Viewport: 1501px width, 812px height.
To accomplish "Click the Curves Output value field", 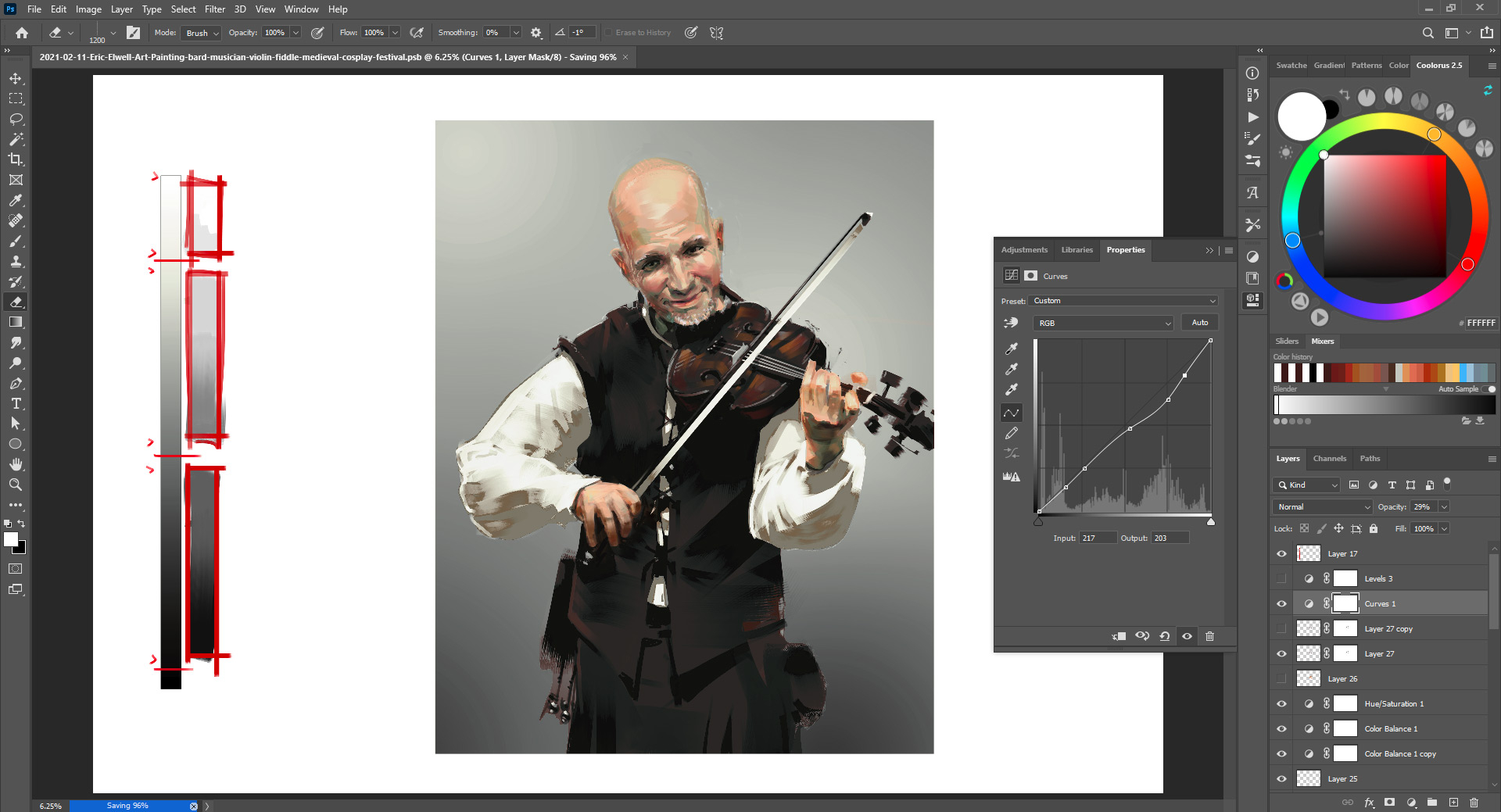I will pyautogui.click(x=1170, y=538).
